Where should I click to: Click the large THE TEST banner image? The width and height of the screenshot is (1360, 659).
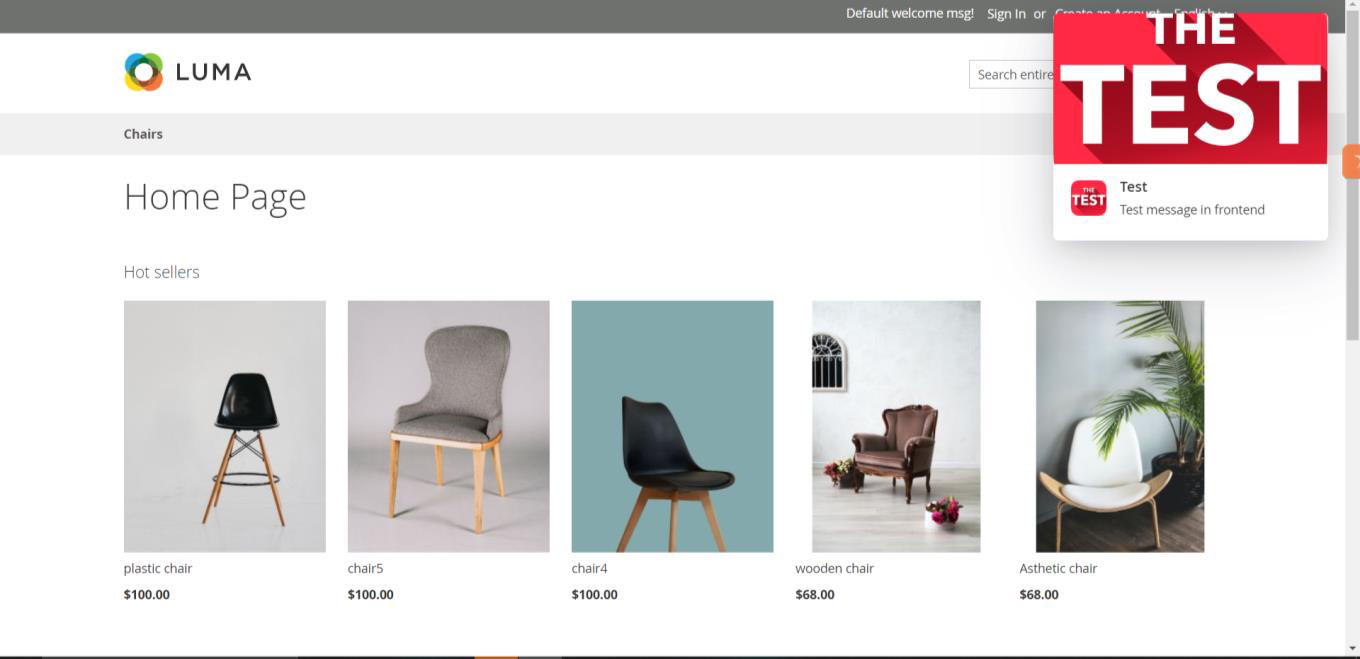point(1190,89)
